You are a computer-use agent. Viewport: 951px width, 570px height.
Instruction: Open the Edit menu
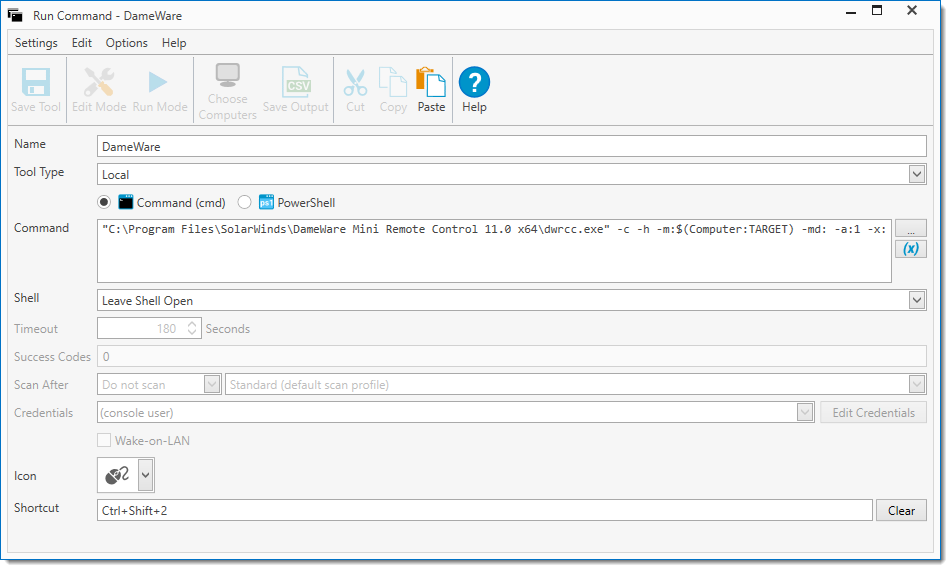tap(82, 42)
